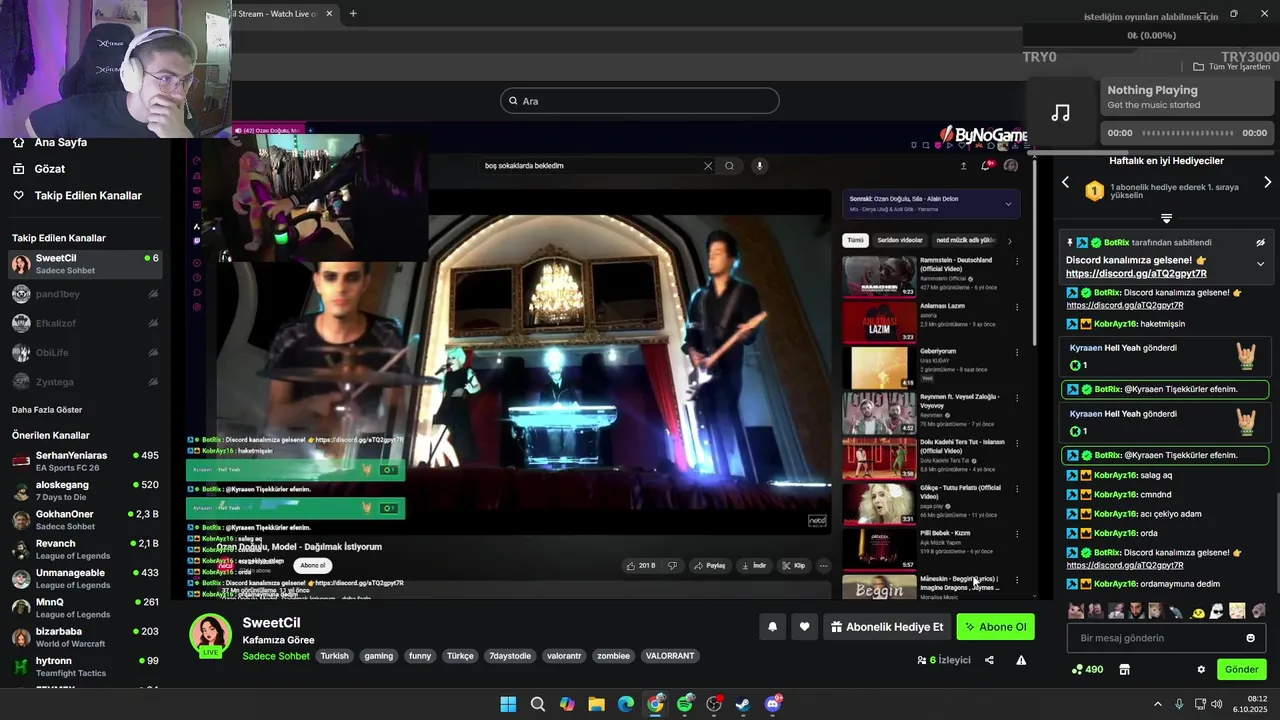Show next gifter leaderboard slide arrow
1280x720 pixels.
1267,182
